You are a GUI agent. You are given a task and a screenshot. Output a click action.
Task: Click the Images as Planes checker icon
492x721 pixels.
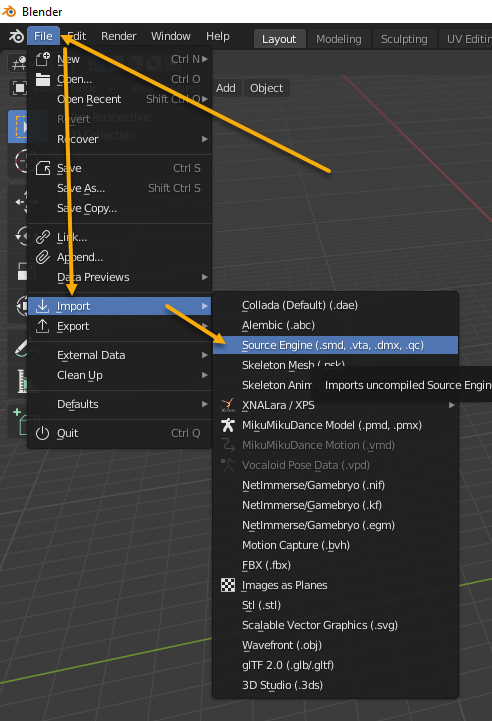[228, 585]
